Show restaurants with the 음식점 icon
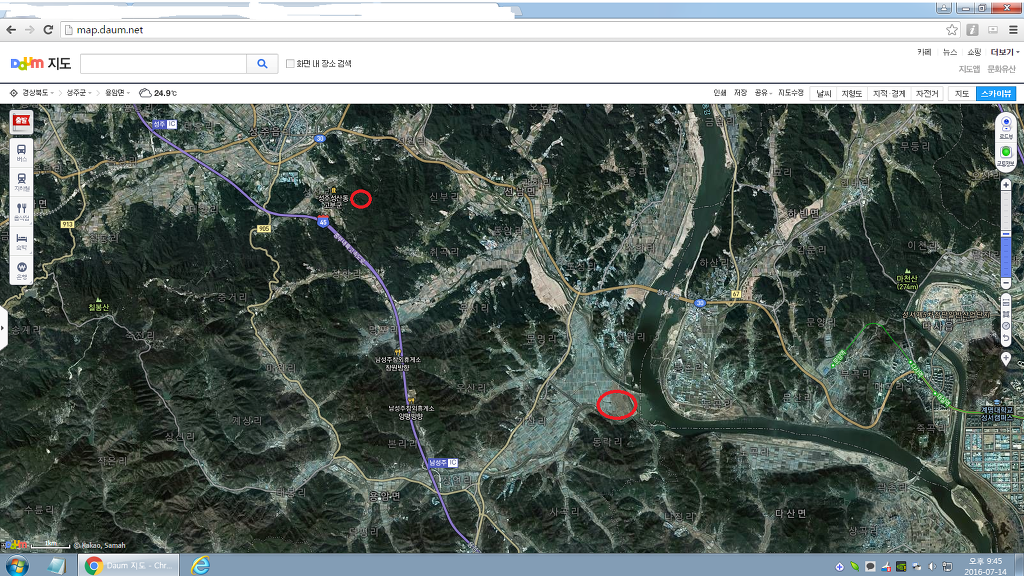This screenshot has width=1024, height=576. [x=21, y=210]
